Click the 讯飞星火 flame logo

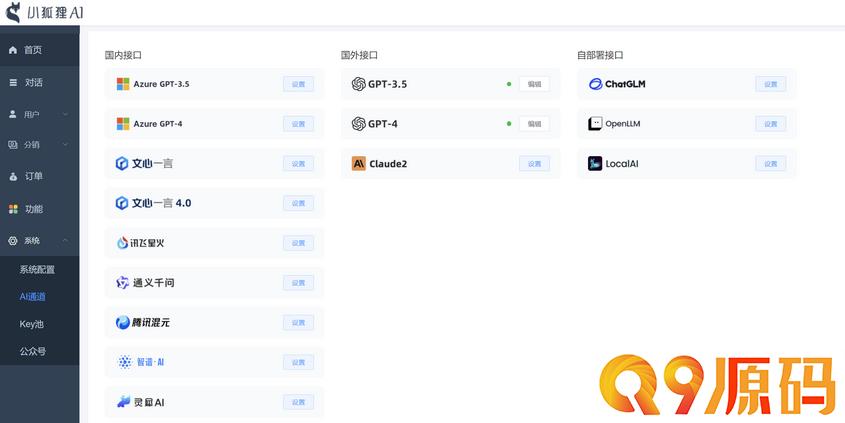tap(122, 243)
